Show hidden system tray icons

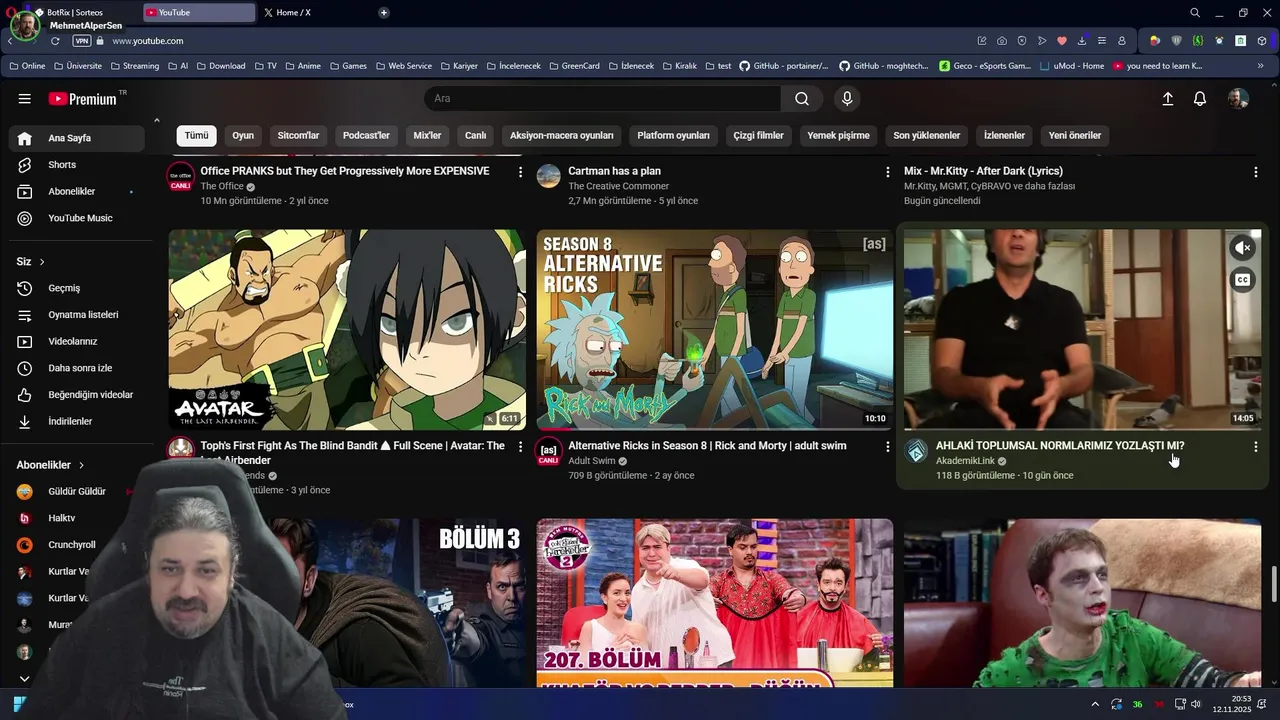pos(1095,705)
